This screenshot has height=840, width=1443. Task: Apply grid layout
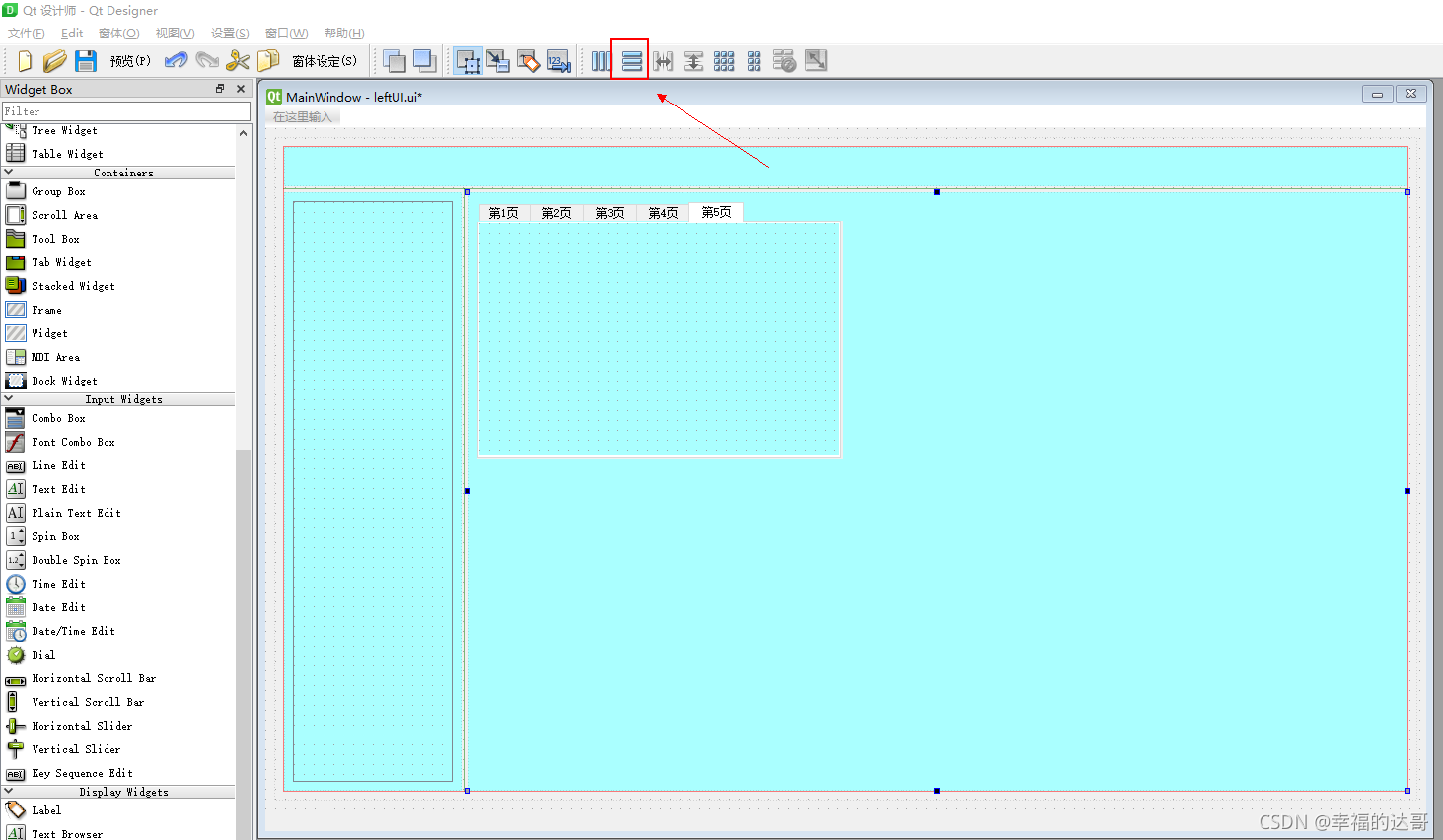(724, 61)
